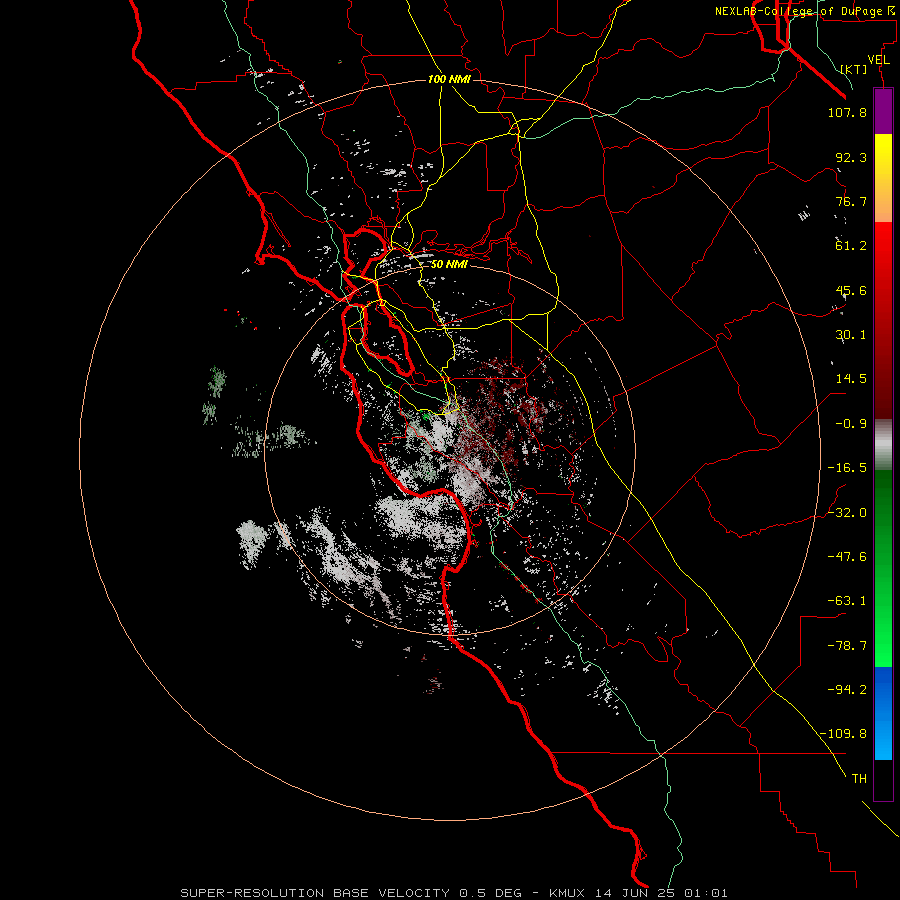Click the gray zero-velocity segment of color bar
This screenshot has width=900, height=900.
tap(883, 445)
